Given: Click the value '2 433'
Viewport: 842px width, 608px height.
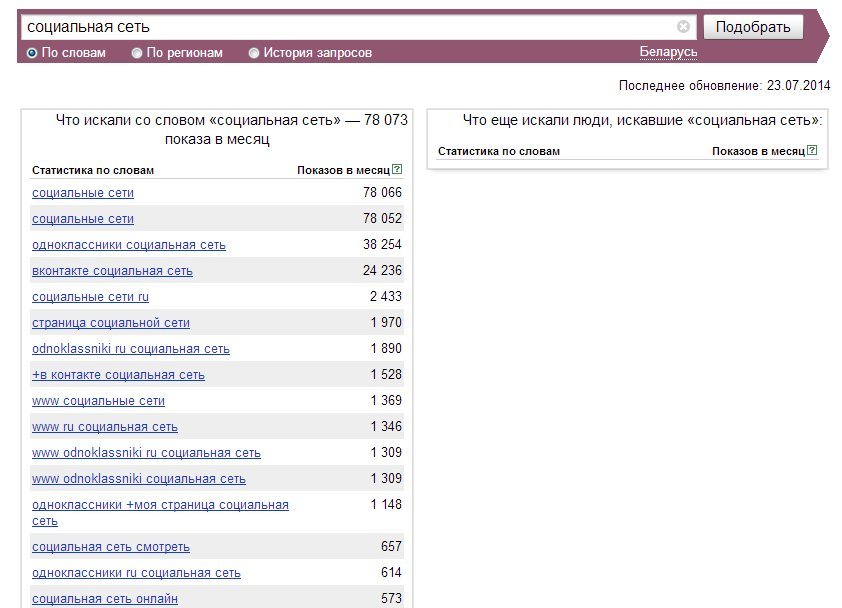Looking at the screenshot, I should pyautogui.click(x=386, y=296).
